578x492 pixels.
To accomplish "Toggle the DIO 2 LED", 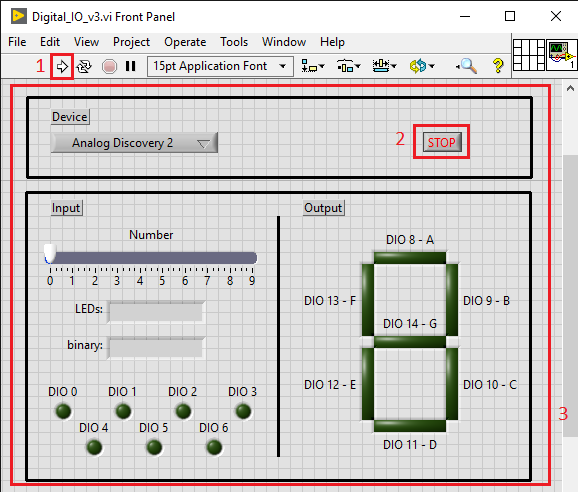I will [183, 411].
